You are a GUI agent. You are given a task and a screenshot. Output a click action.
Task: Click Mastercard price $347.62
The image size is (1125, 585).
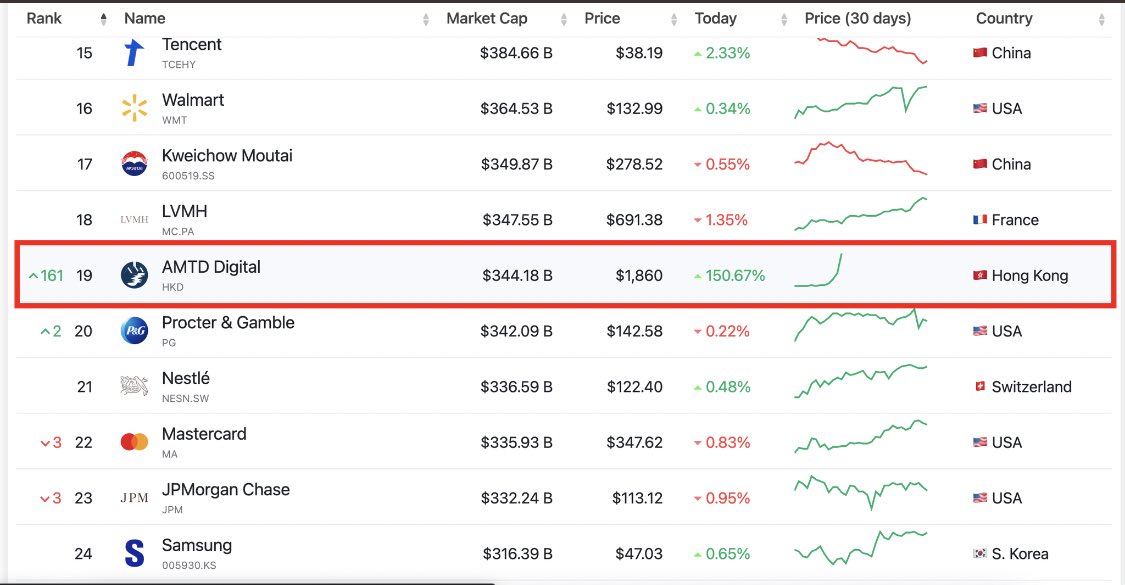coord(634,442)
